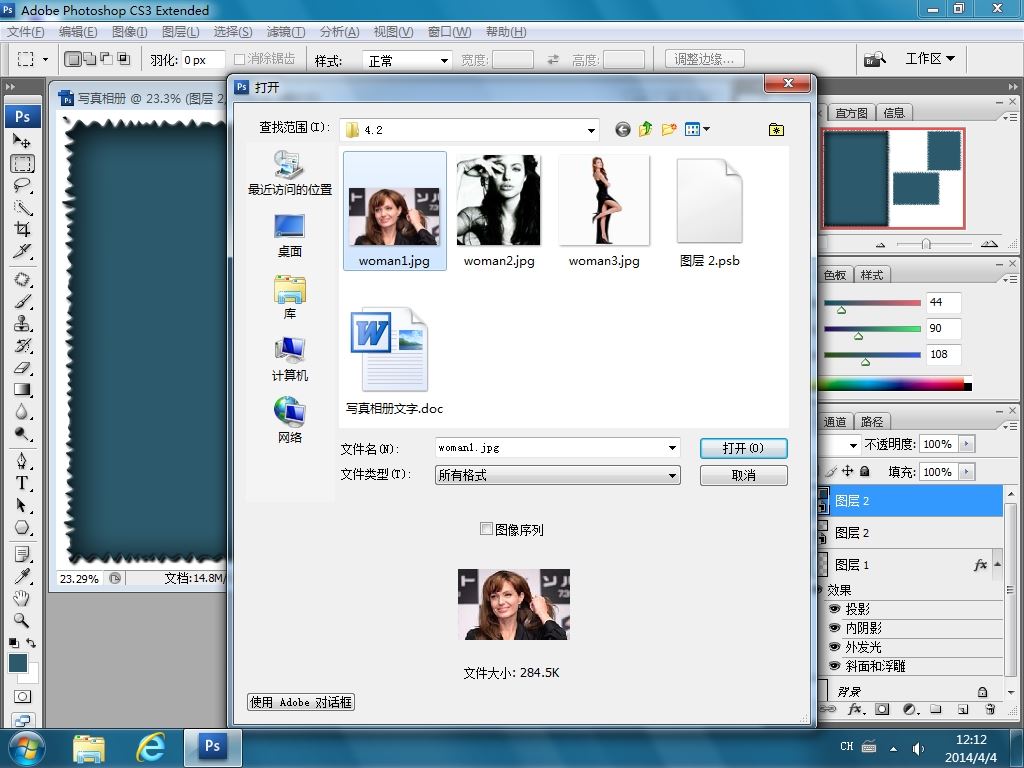The image size is (1024, 768).
Task: Click the 打开(O) button
Action: 743,448
